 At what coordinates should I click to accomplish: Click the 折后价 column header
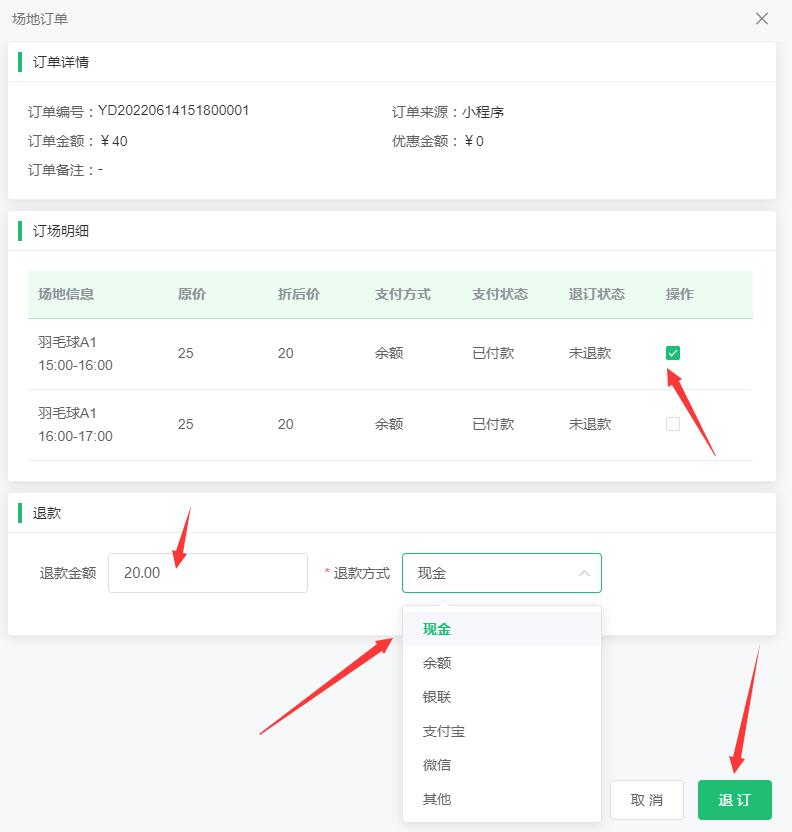coord(299,294)
